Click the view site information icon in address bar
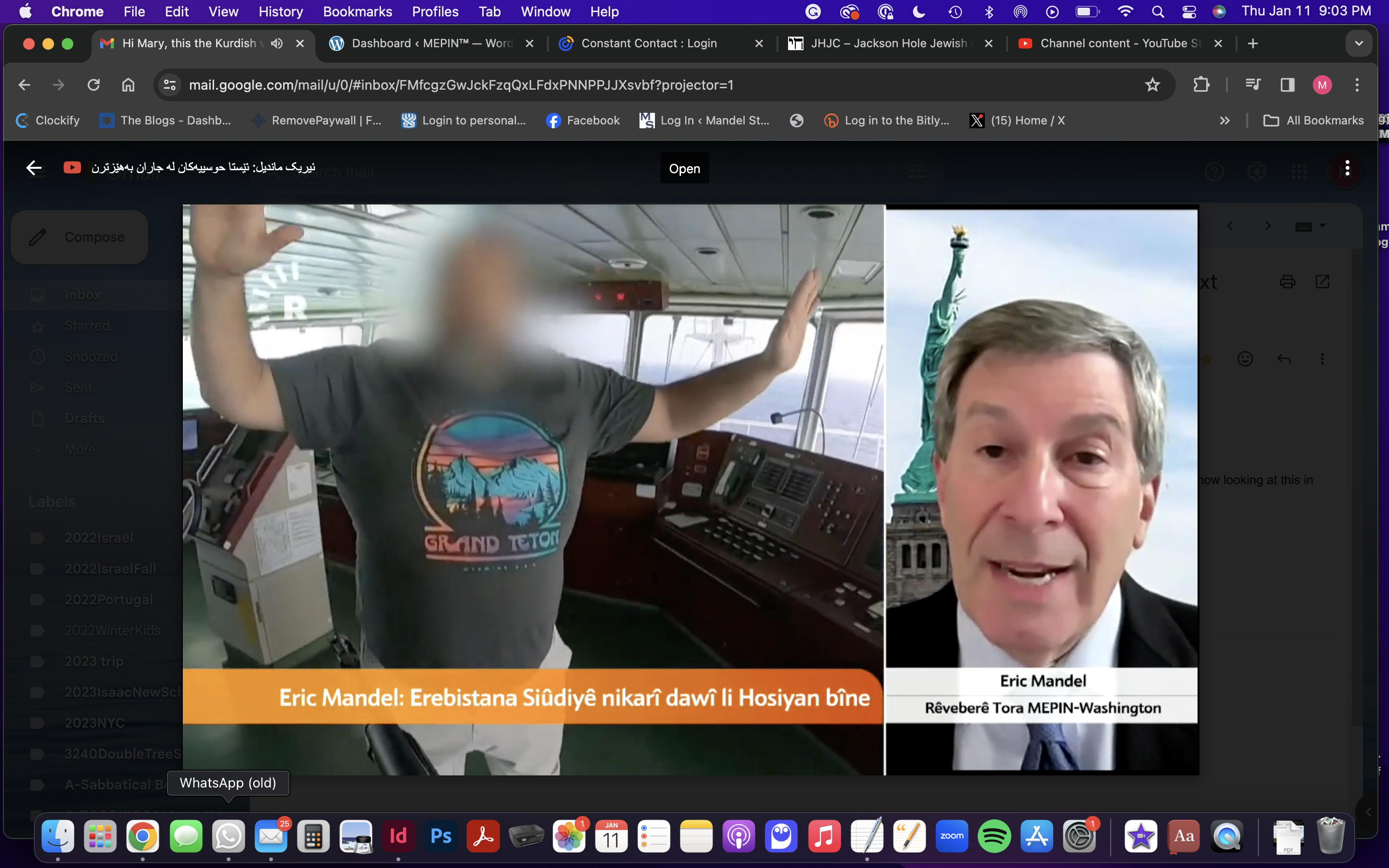This screenshot has width=1389, height=868. pyautogui.click(x=170, y=85)
